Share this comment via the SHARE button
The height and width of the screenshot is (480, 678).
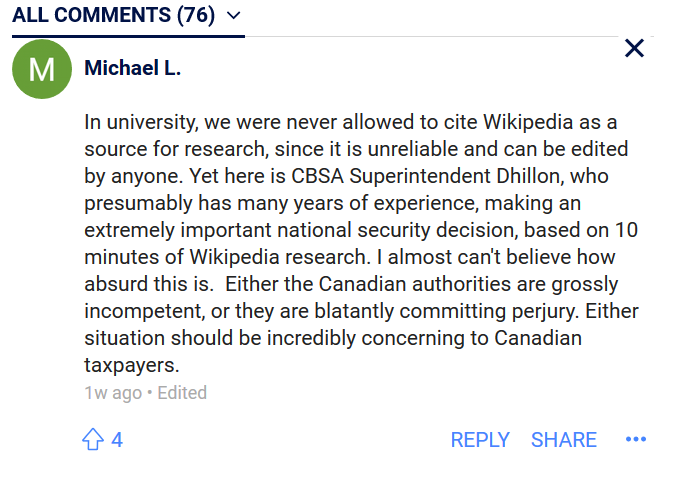point(564,440)
